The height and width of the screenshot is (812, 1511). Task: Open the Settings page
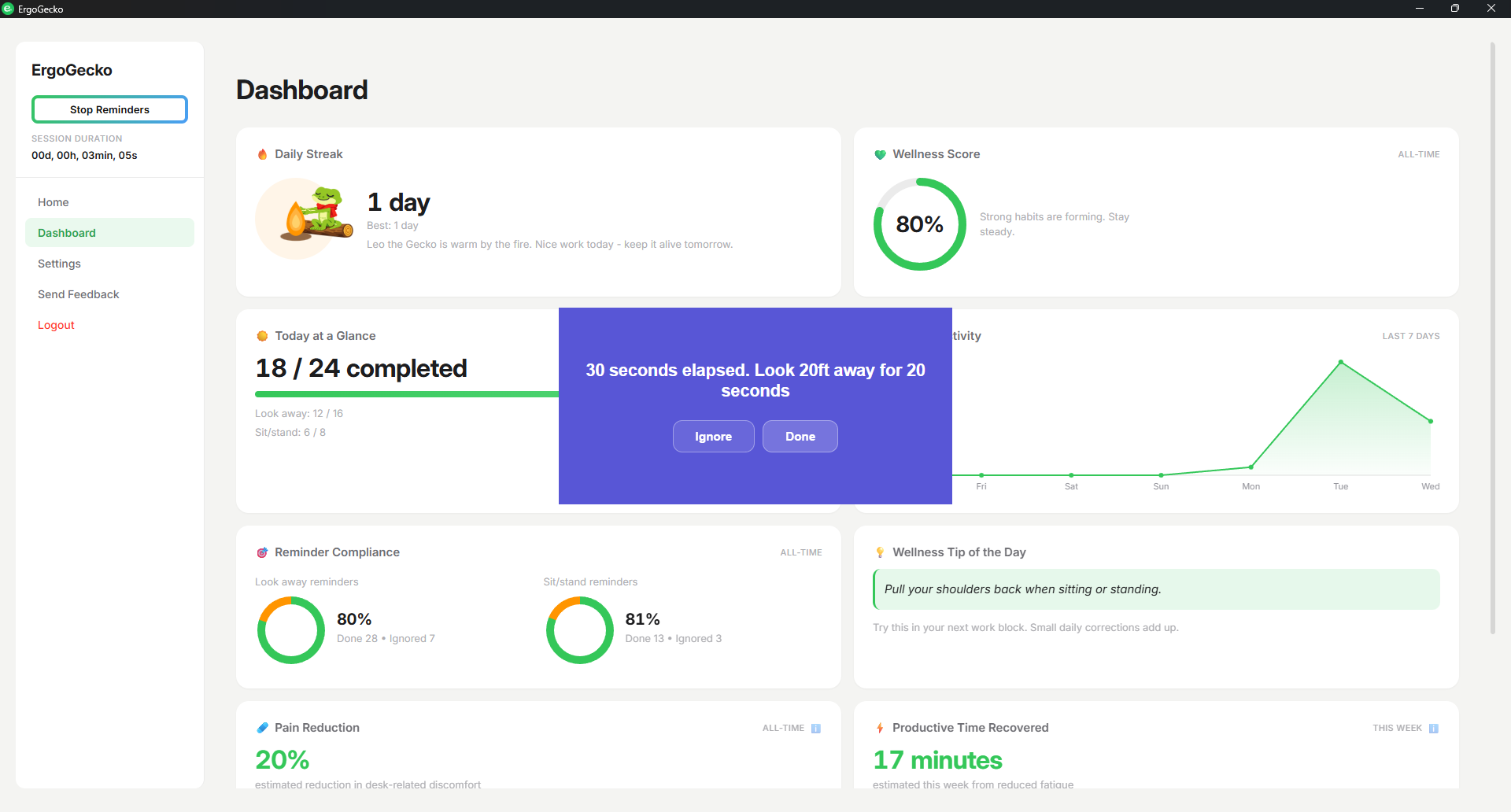(x=59, y=264)
